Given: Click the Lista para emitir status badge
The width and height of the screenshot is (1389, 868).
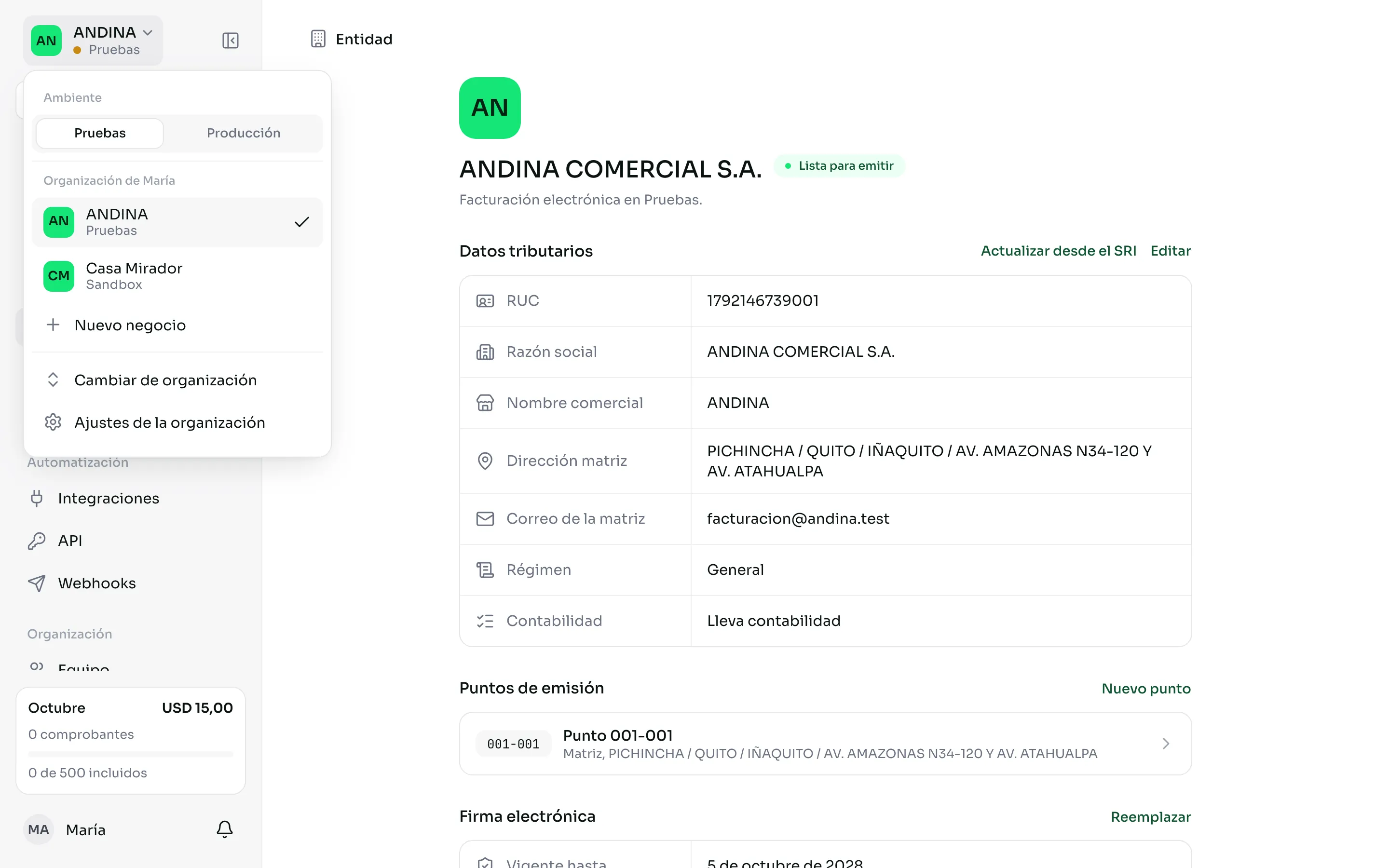Looking at the screenshot, I should 839,166.
